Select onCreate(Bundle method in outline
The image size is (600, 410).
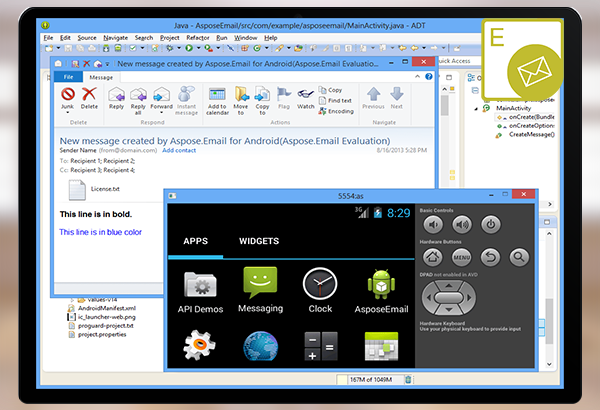526,117
